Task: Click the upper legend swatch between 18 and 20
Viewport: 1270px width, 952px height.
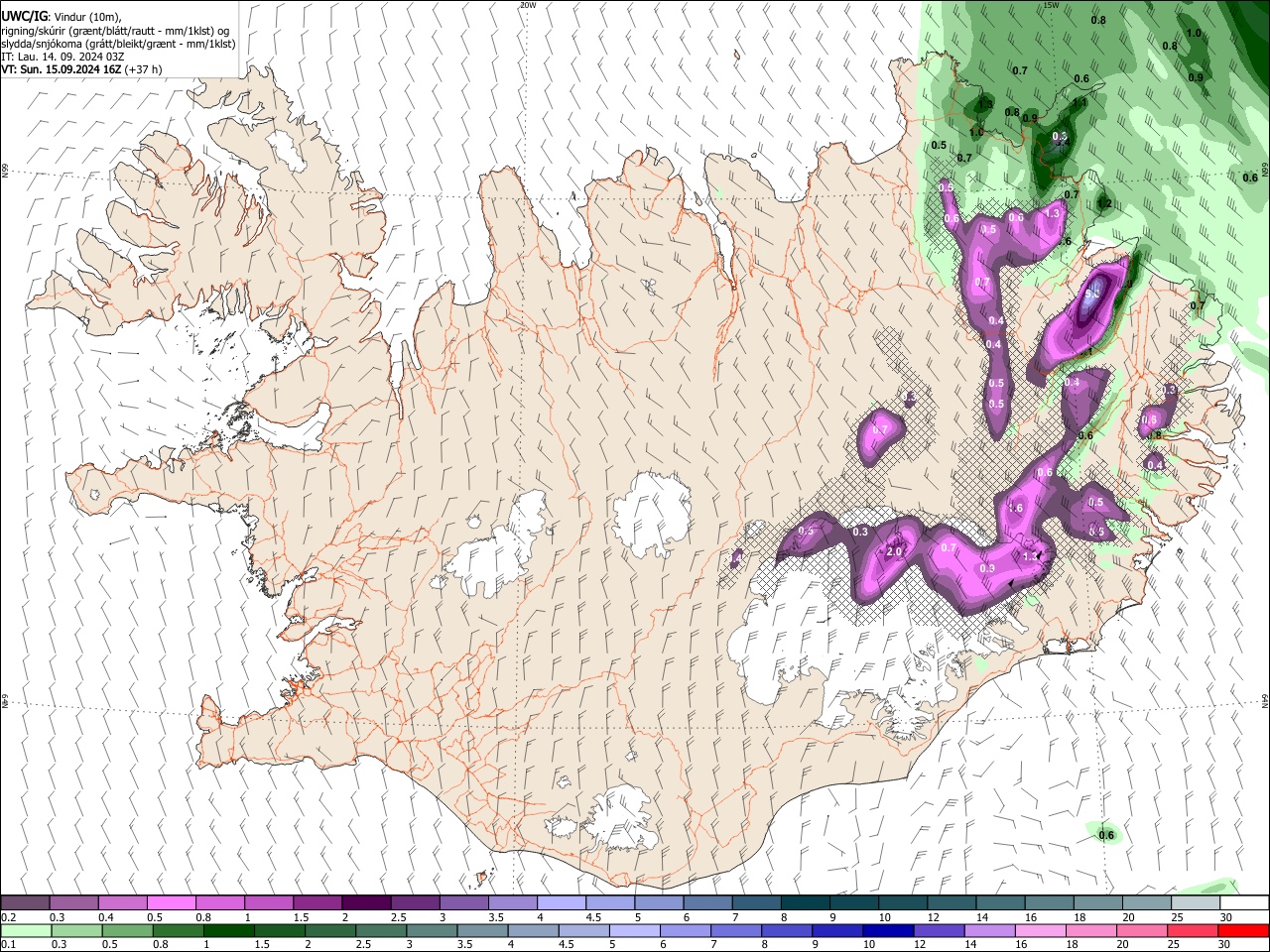Action: coord(1097,902)
